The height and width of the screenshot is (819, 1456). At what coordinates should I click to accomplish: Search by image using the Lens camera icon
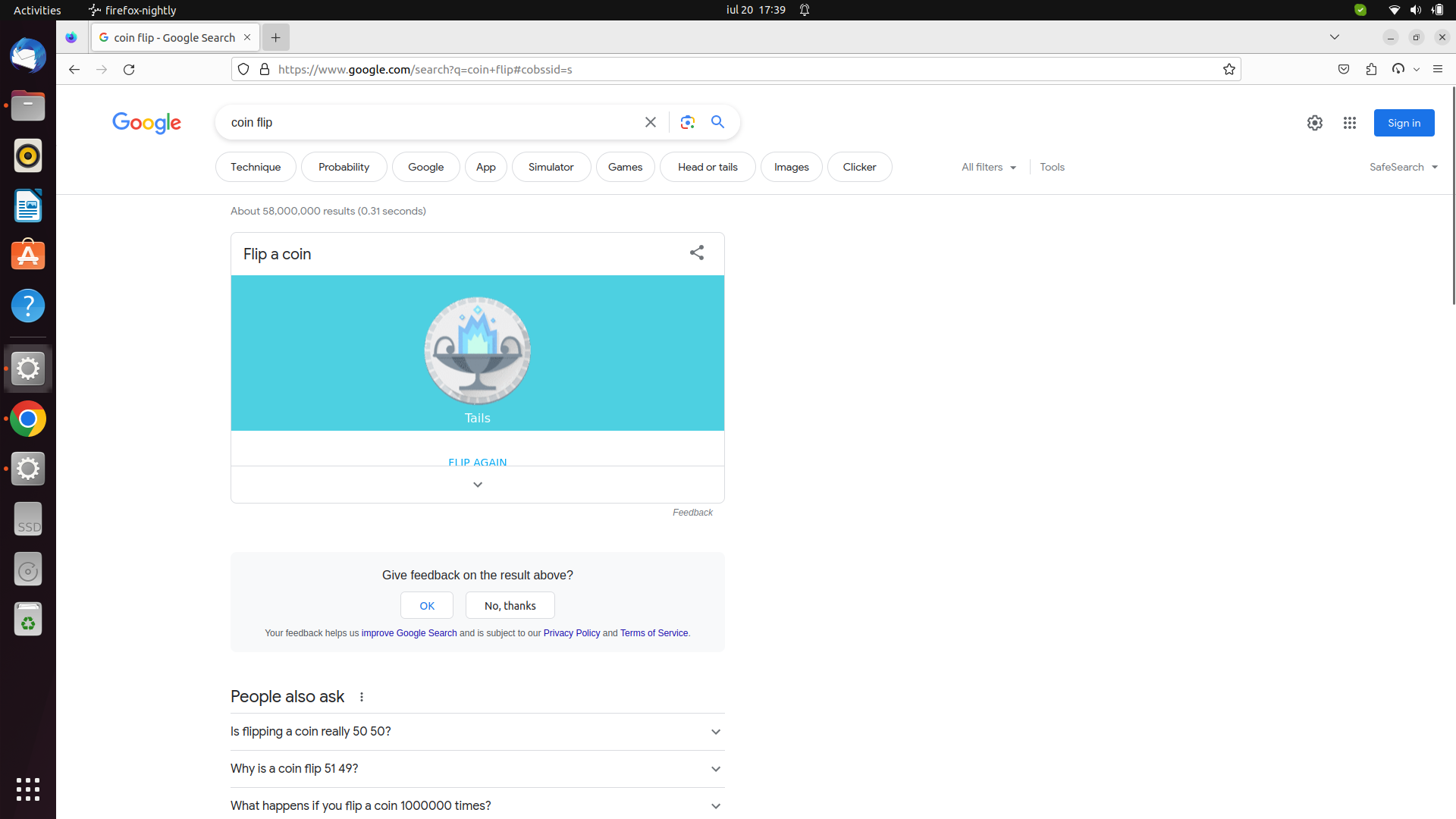[687, 122]
